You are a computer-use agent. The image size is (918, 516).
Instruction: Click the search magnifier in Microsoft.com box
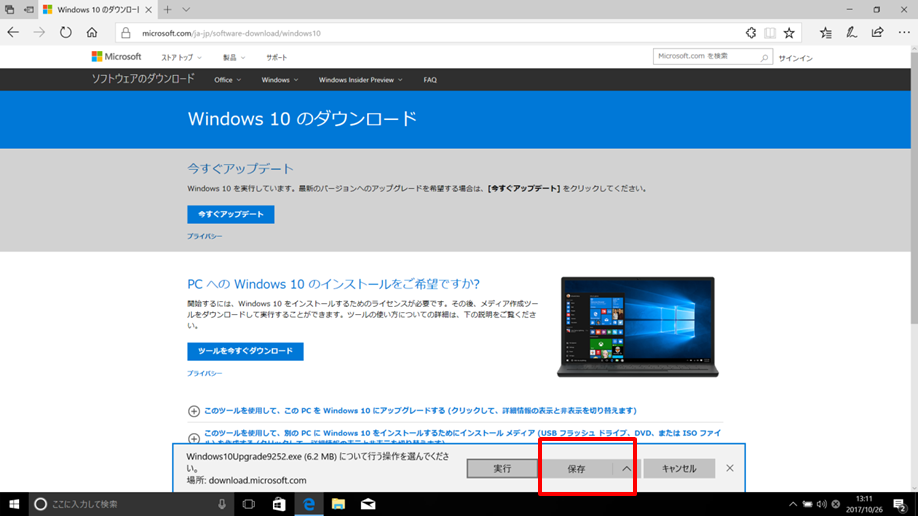764,57
